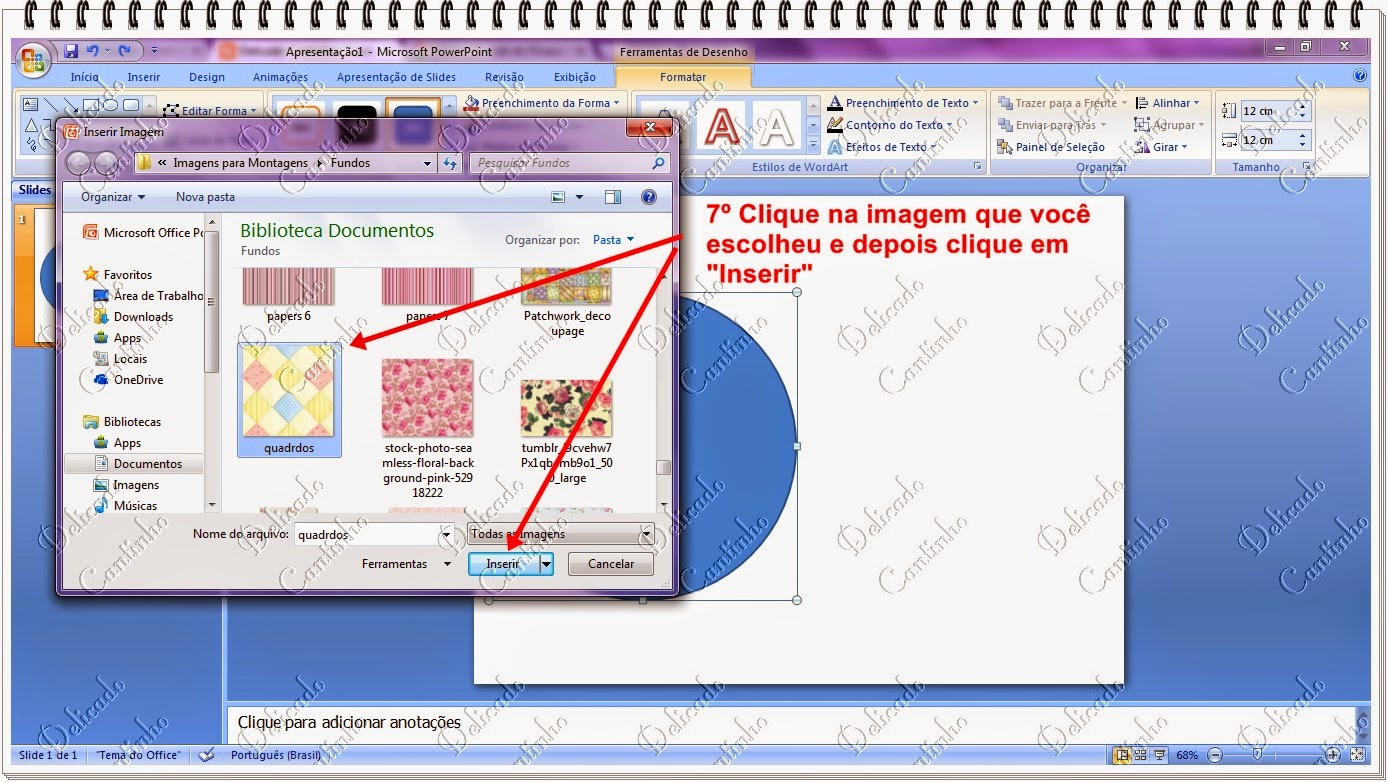This screenshot has height=782, width=1388.
Task: Click the spell-check icon in status bar
Action: [207, 755]
